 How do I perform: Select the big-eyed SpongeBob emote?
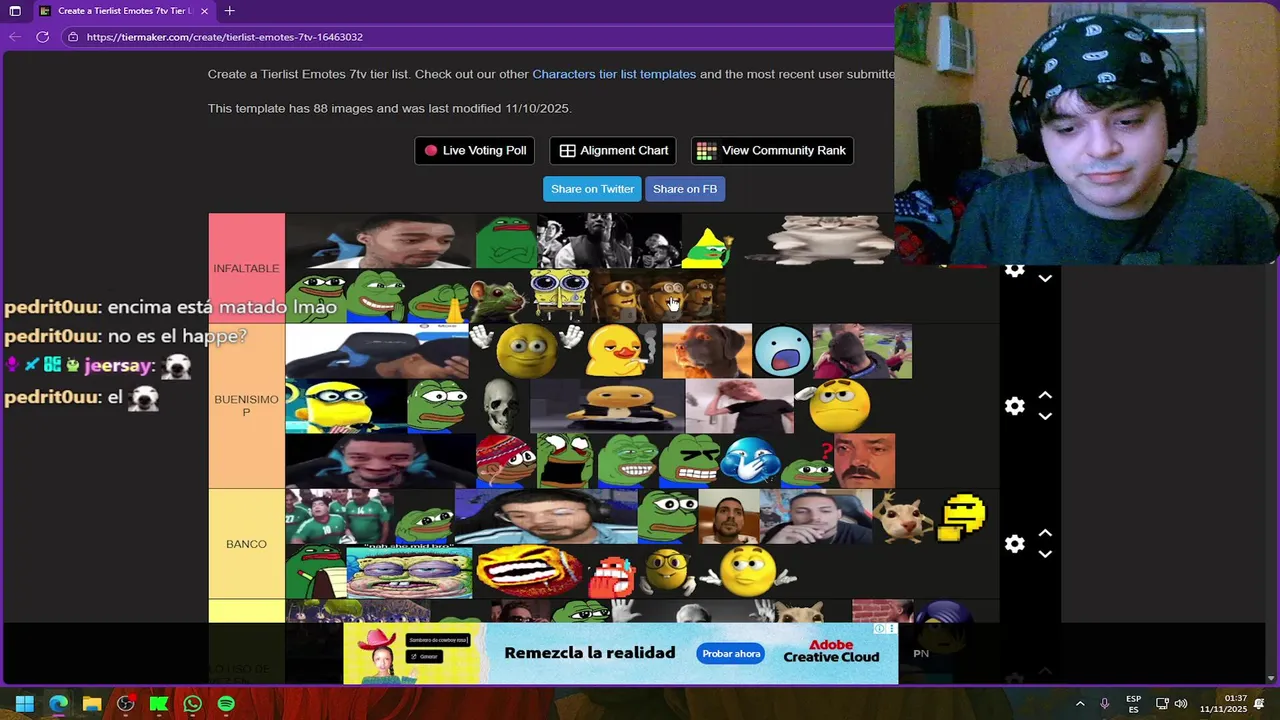pyautogui.click(x=560, y=296)
